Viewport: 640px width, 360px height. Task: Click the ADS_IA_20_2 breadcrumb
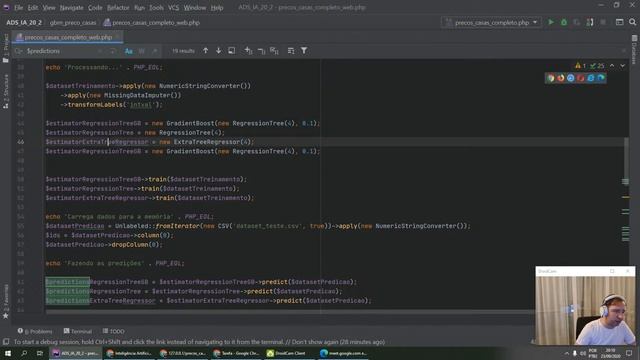24,22
